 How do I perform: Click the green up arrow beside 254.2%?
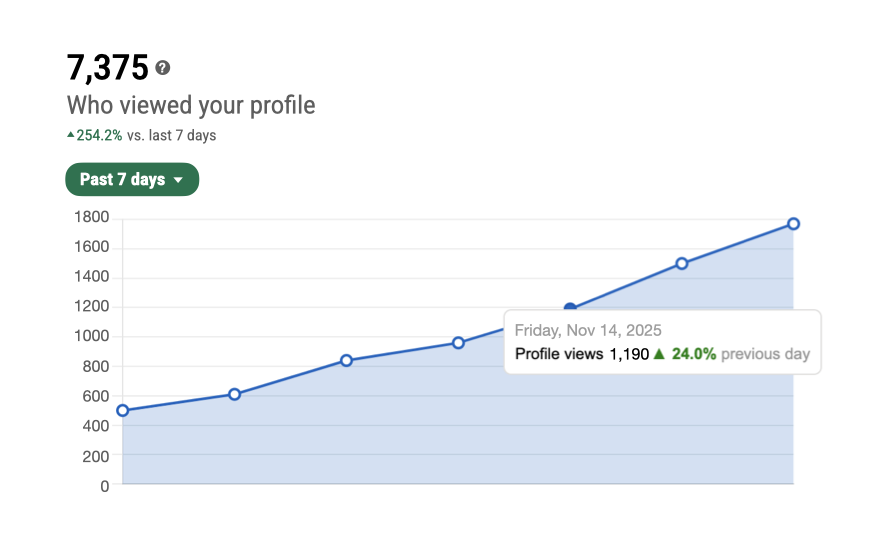71,135
